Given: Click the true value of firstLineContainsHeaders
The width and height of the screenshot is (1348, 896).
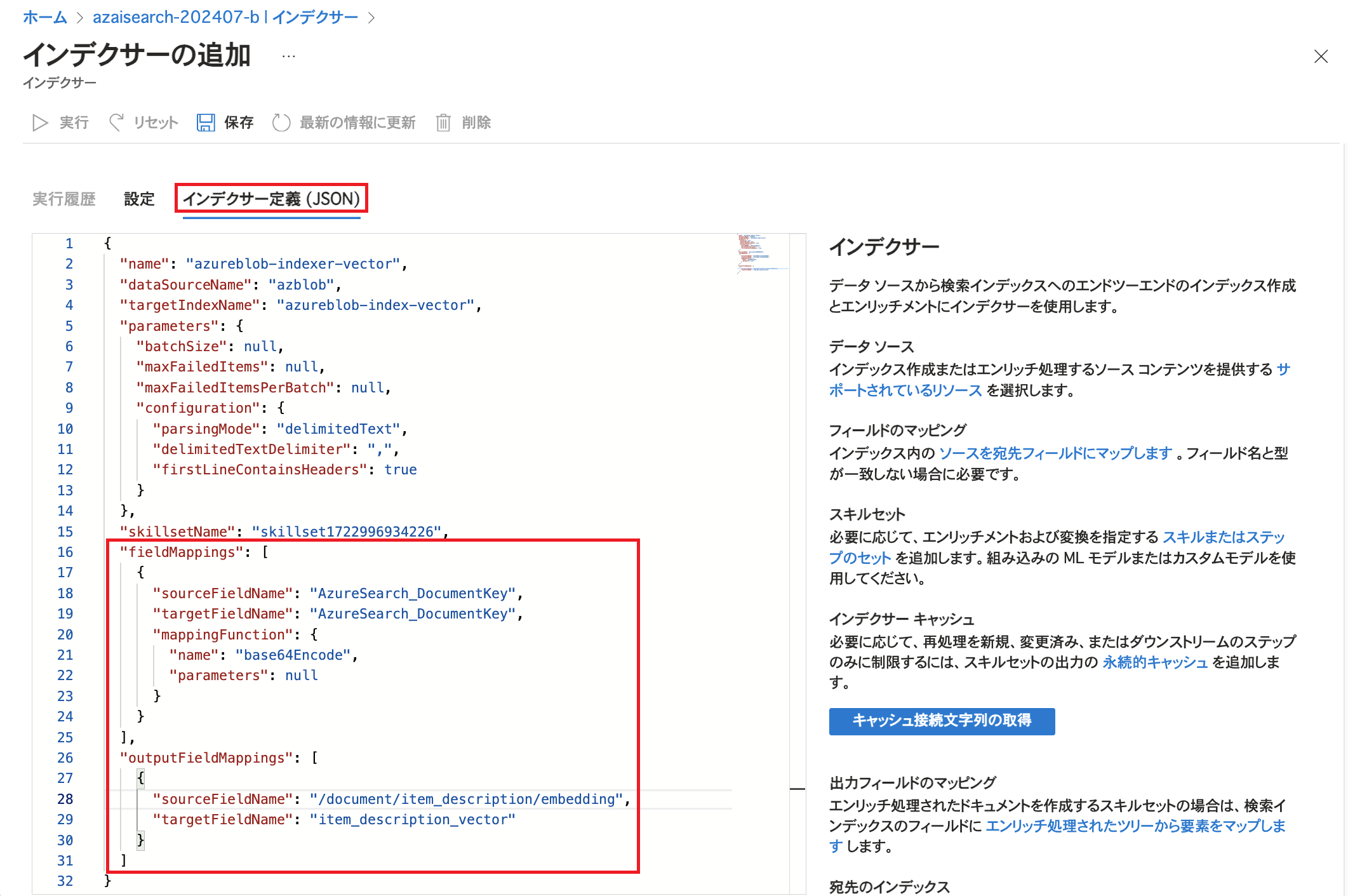Looking at the screenshot, I should 401,470.
